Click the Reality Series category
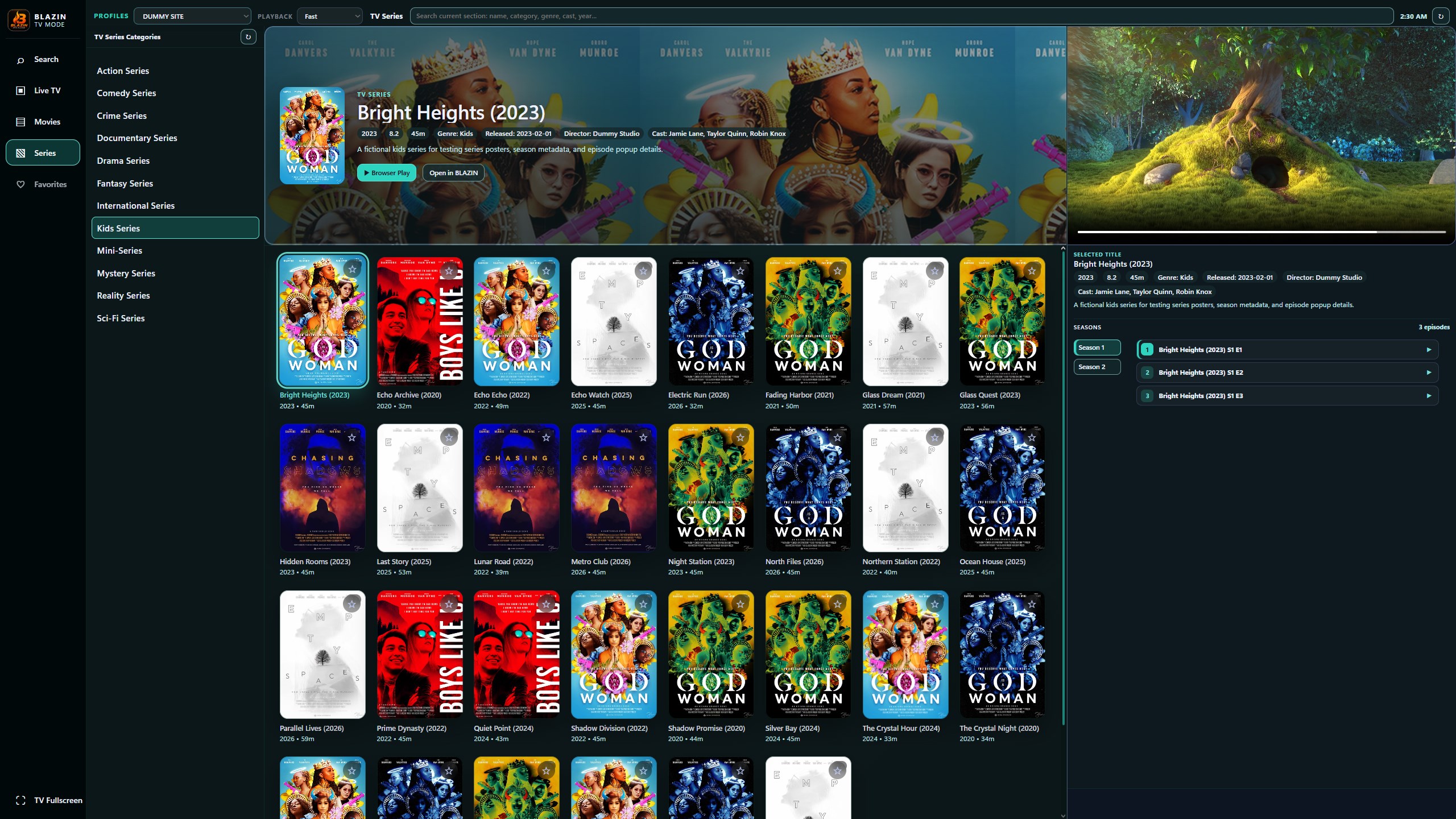The height and width of the screenshot is (819, 1456). coord(175,295)
